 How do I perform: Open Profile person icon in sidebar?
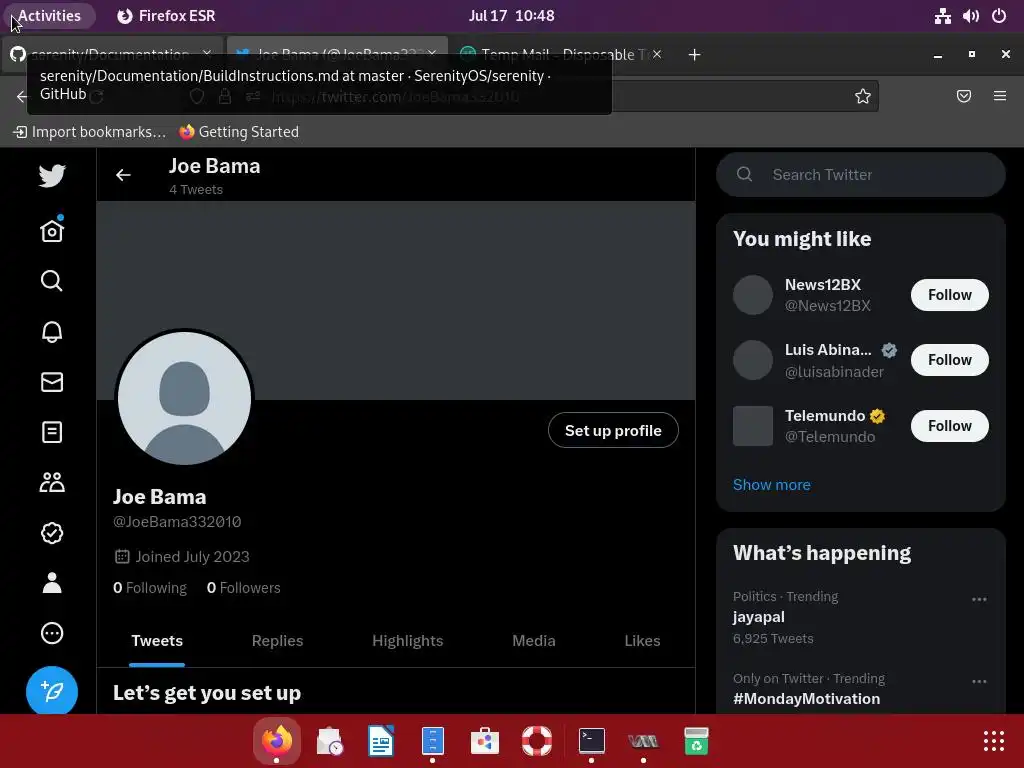(x=52, y=583)
